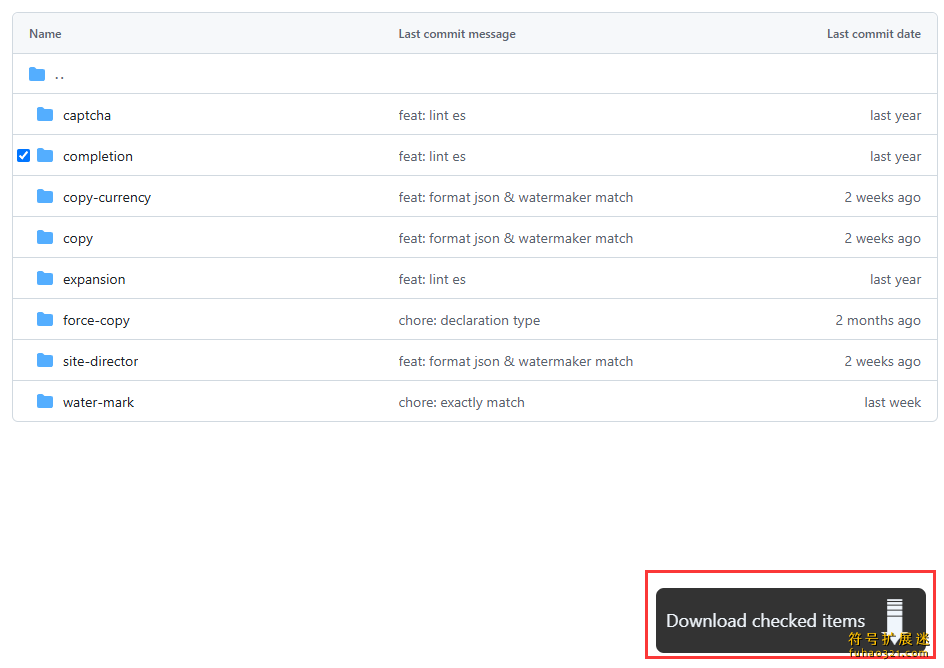This screenshot has height=668, width=944.
Task: Click the site-director folder icon
Action: (45, 361)
